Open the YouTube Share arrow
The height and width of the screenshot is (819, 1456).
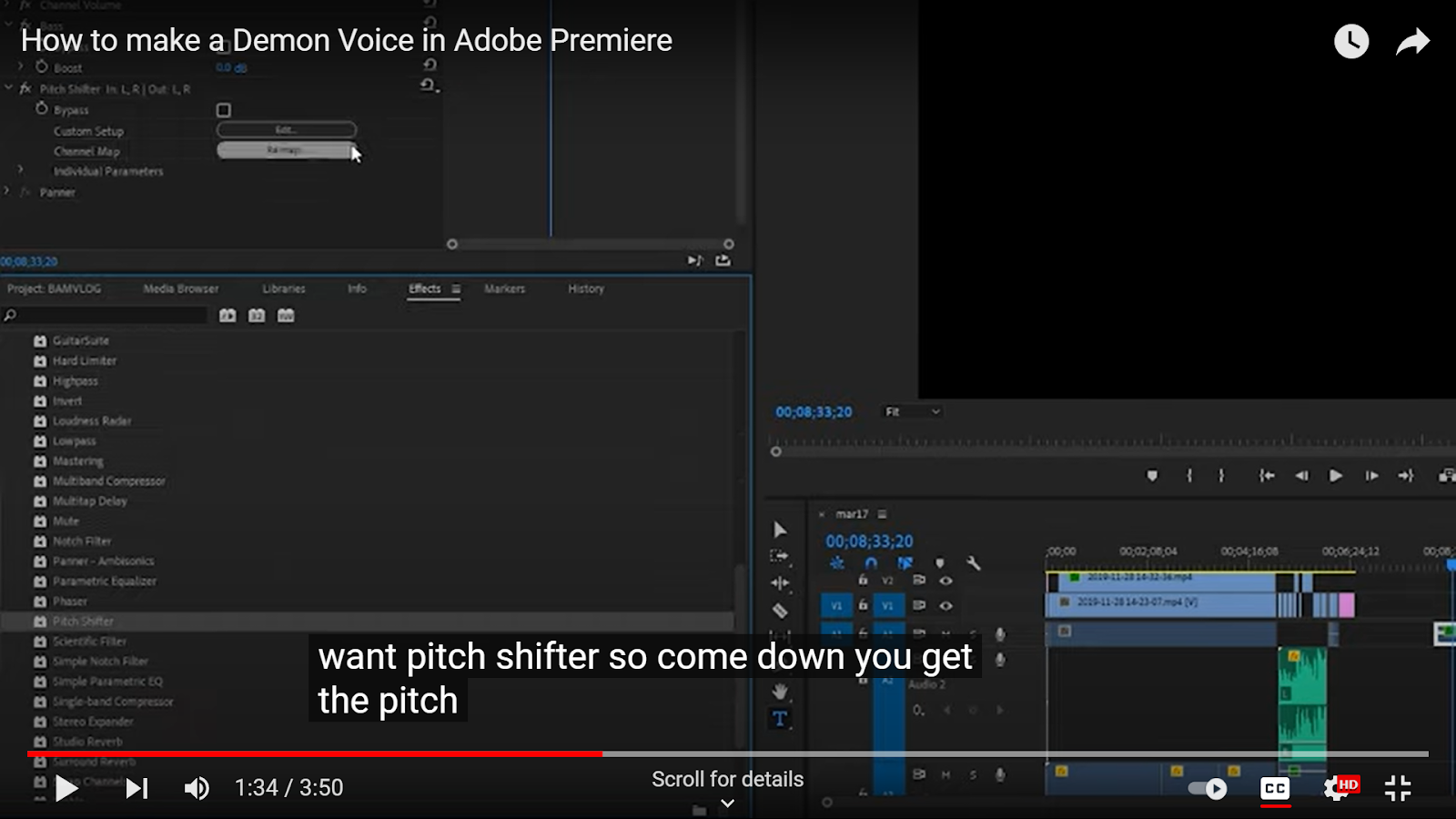pos(1412,41)
